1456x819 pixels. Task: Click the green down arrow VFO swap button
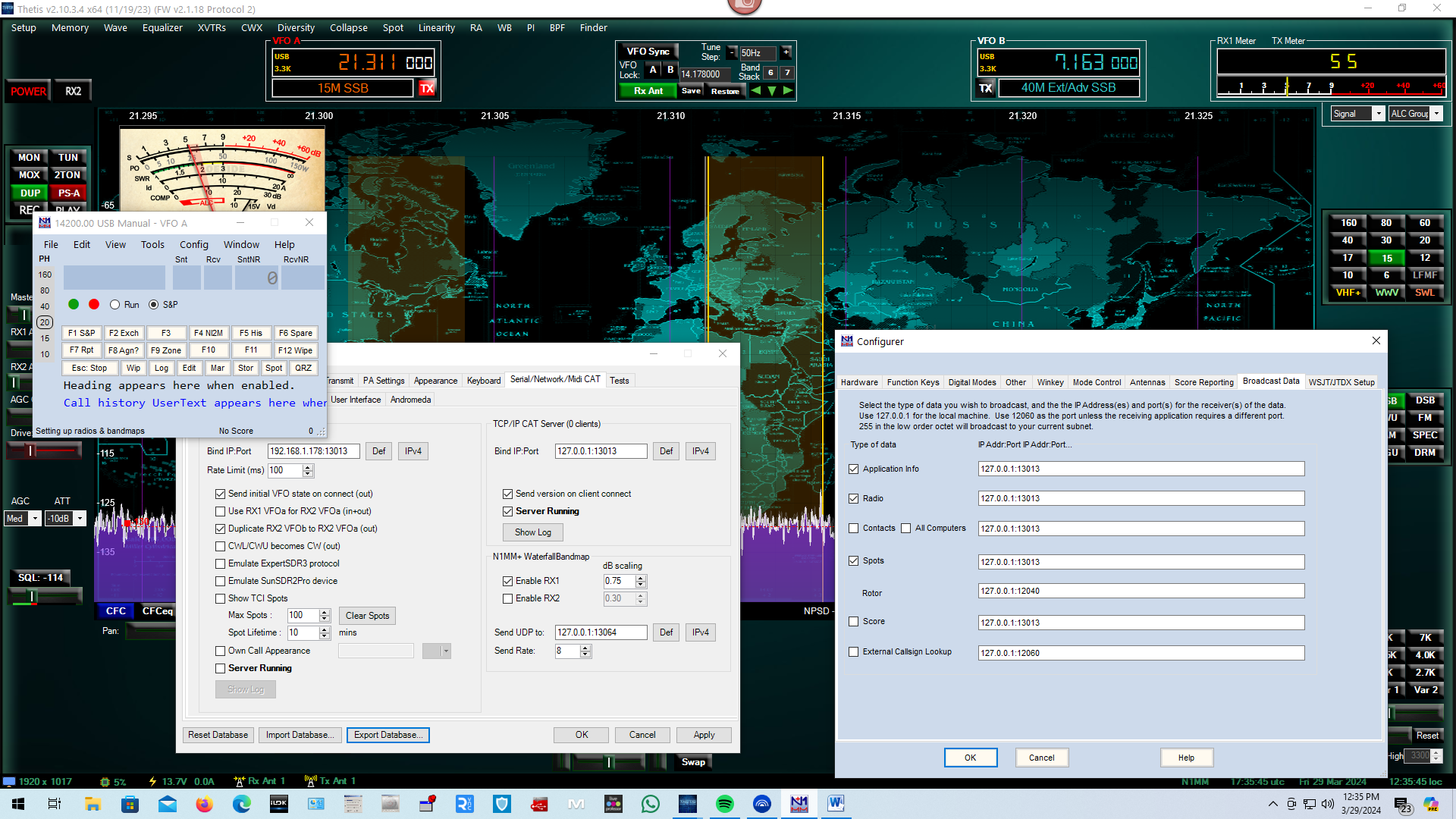(772, 90)
